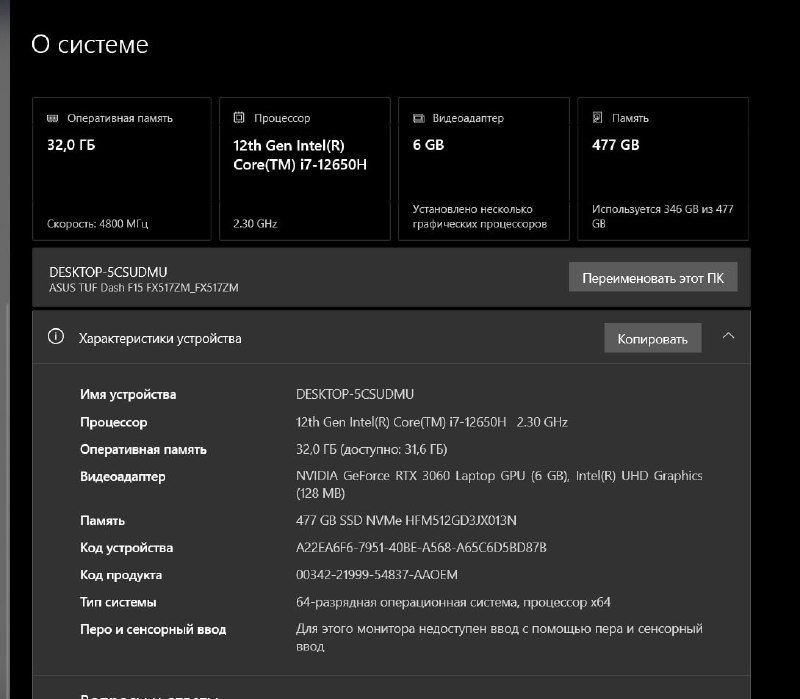Click the Видеоадаптер card icon

pyautogui.click(x=417, y=117)
